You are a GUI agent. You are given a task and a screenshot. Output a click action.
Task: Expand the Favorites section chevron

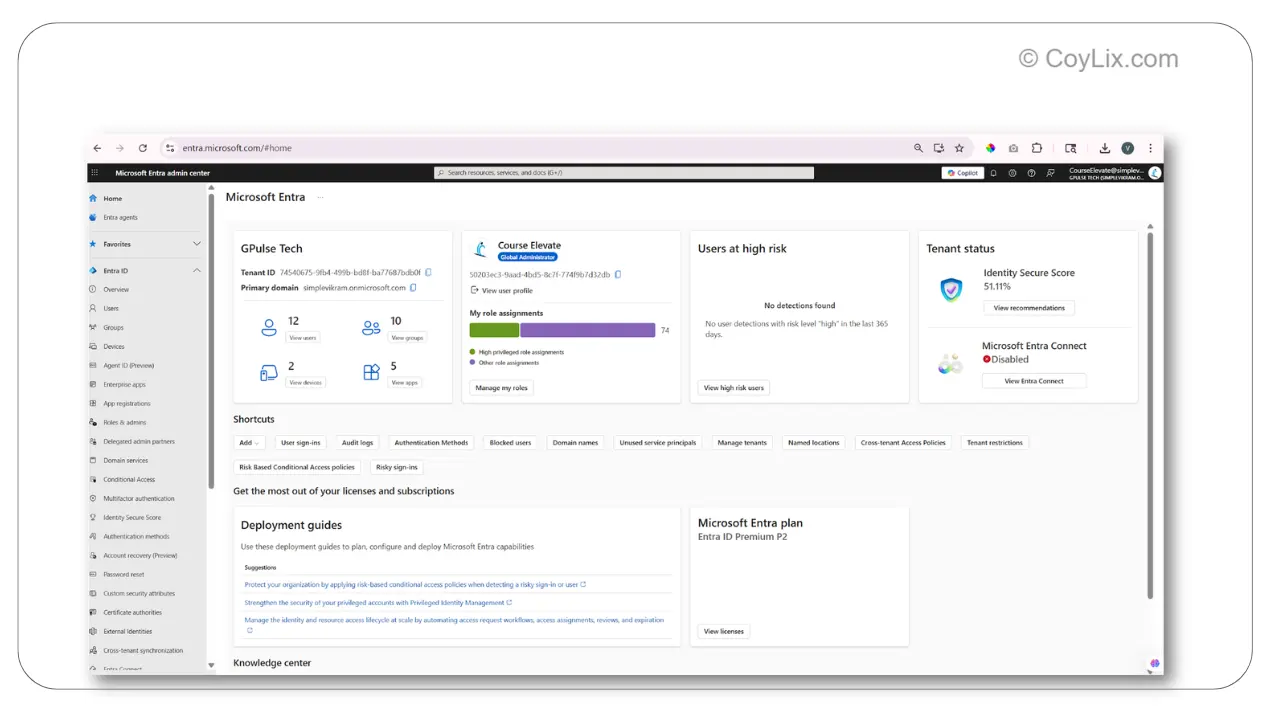196,244
